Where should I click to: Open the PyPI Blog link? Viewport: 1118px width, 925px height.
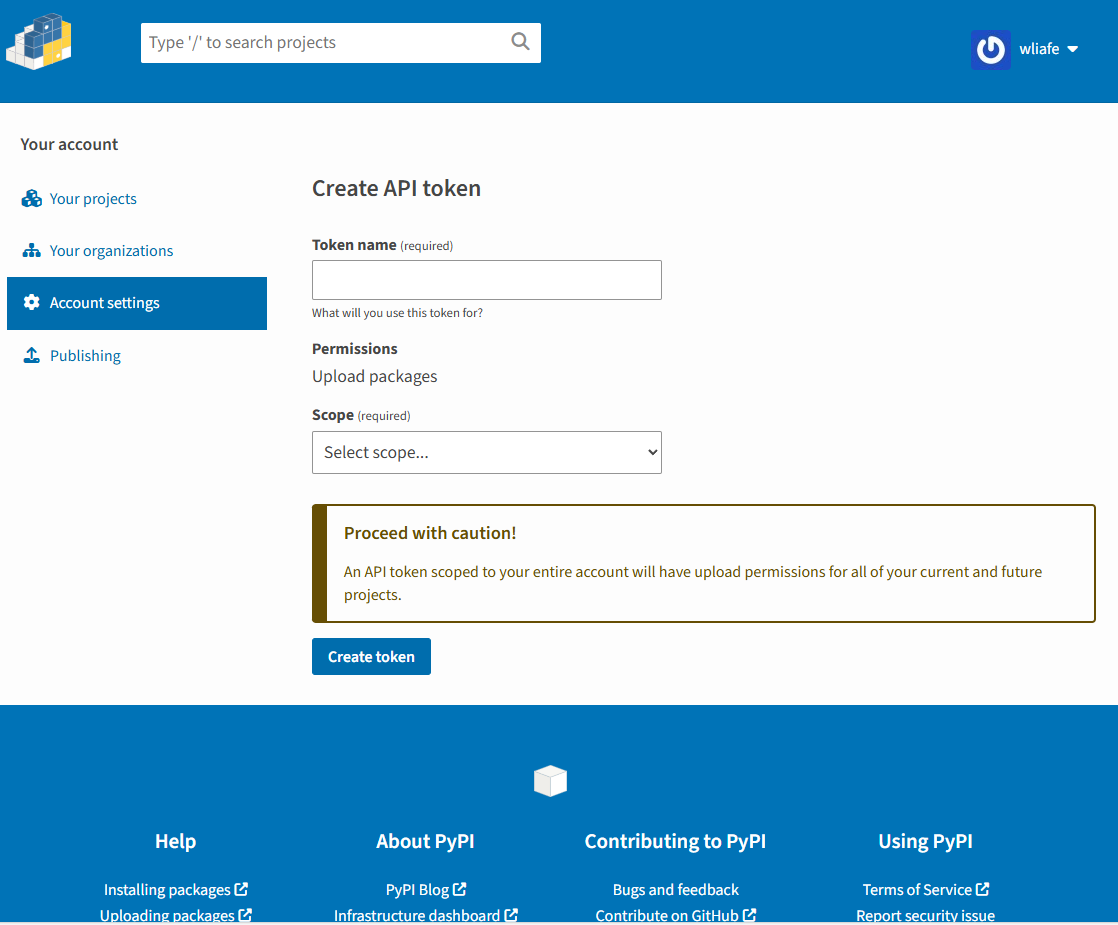(417, 889)
